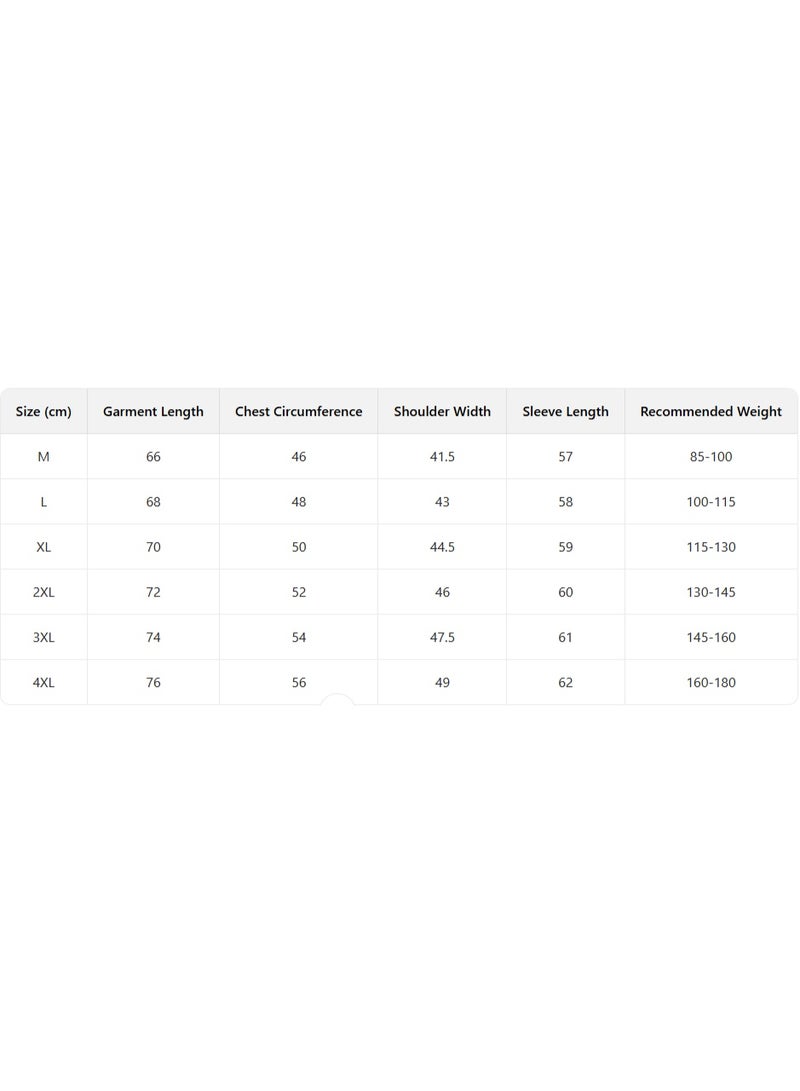
Task: Click the 4XL size row label
Action: click(44, 682)
